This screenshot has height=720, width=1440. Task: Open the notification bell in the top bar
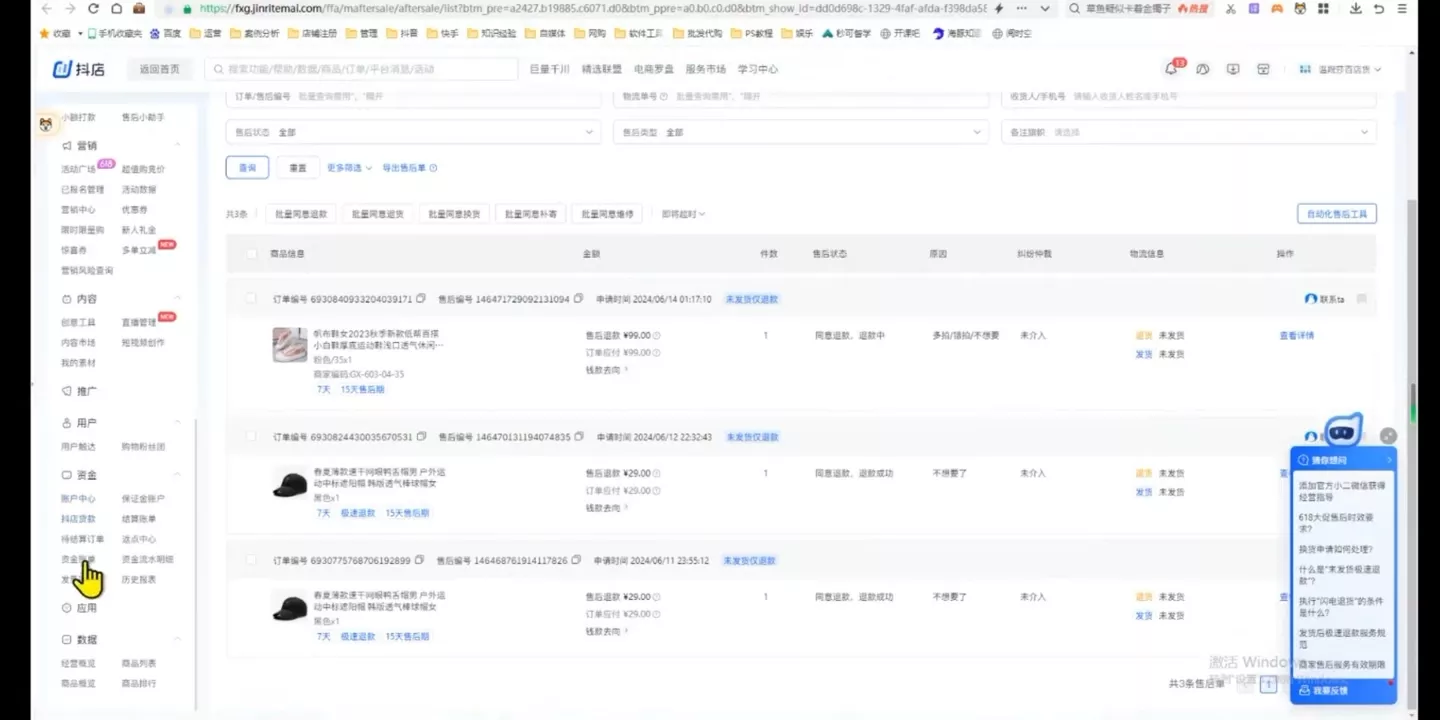(x=1170, y=68)
